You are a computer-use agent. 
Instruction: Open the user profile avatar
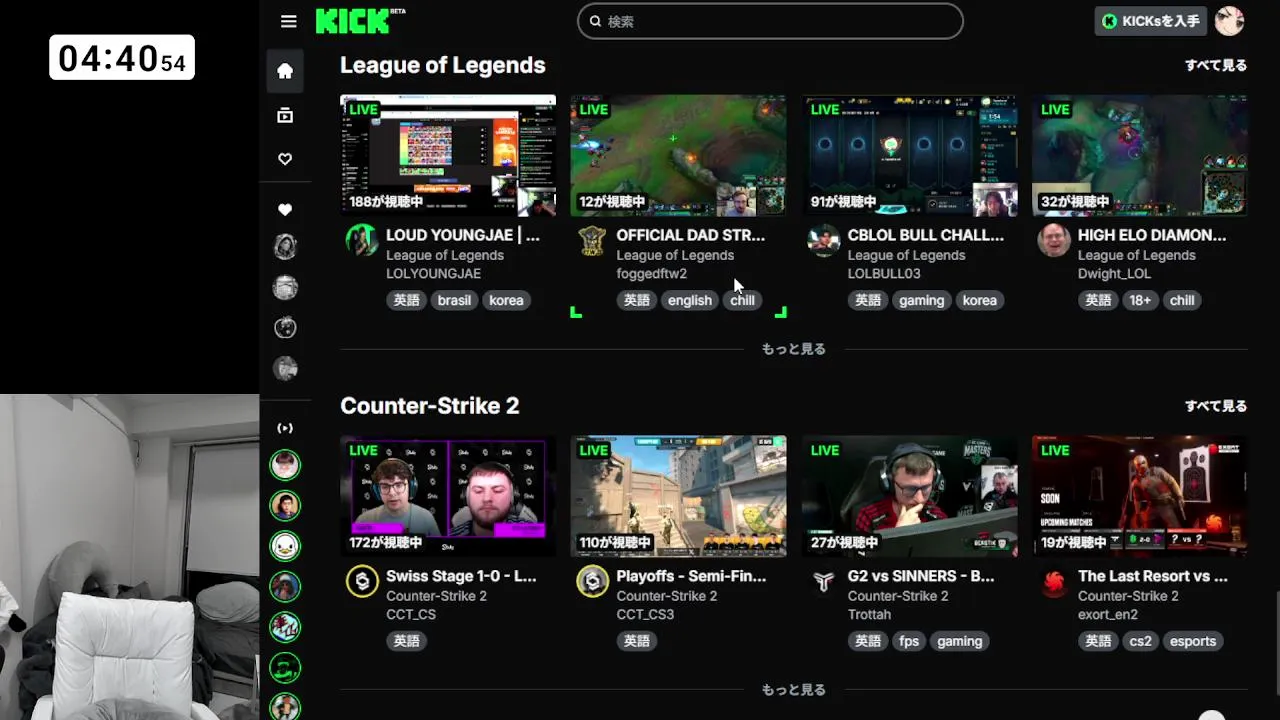coord(1229,21)
